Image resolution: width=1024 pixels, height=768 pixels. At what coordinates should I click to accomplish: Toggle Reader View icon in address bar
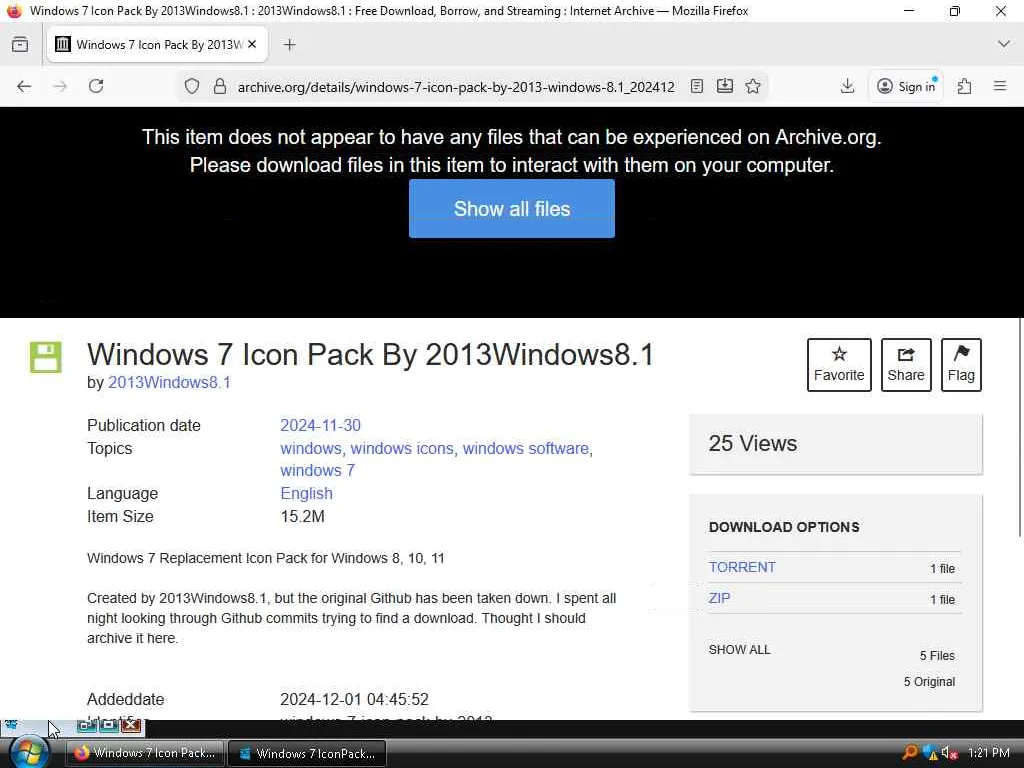tap(697, 86)
